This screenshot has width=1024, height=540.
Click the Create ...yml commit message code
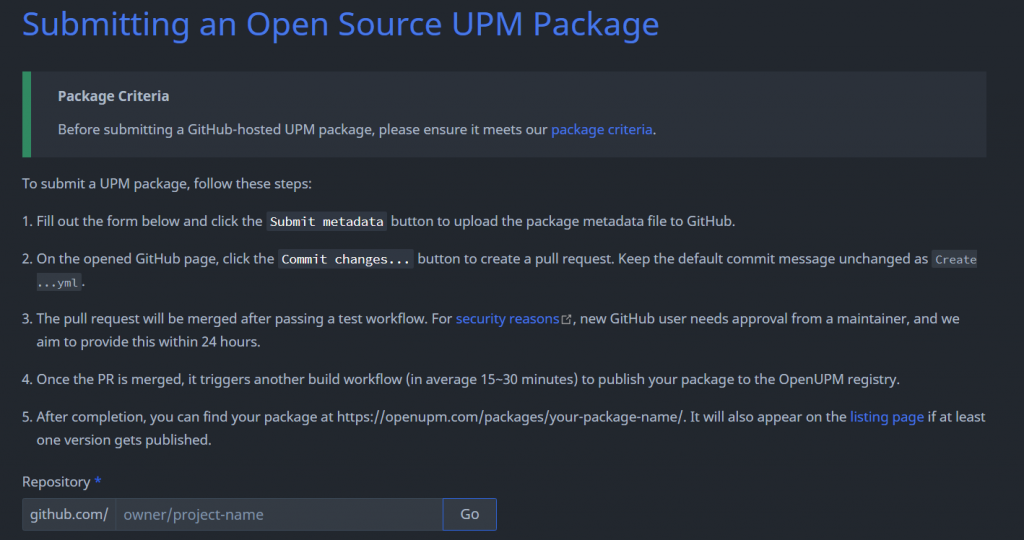(x=955, y=260)
